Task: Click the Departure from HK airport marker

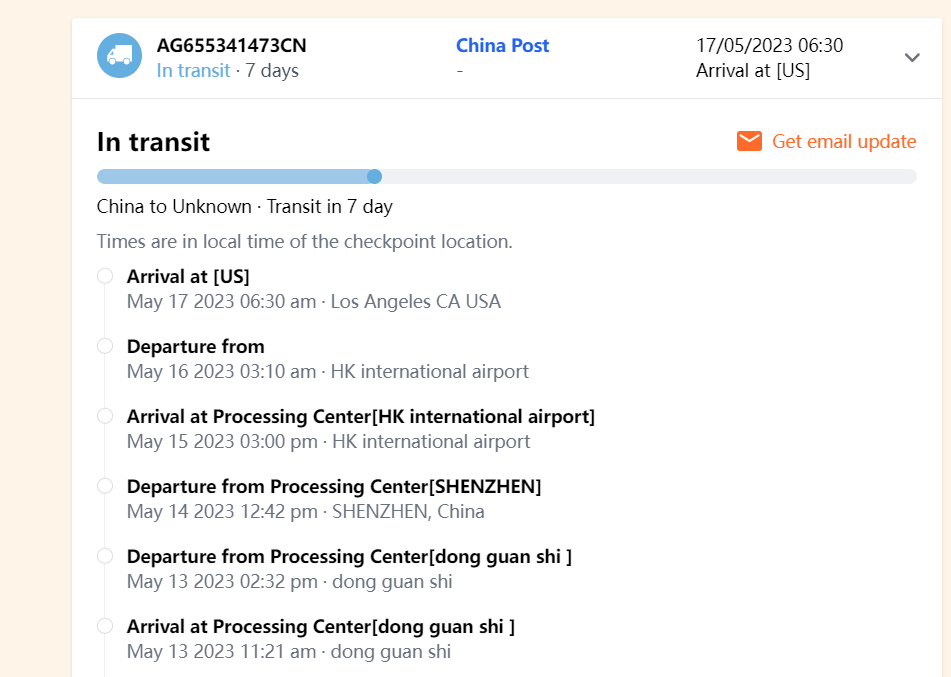Action: [105, 346]
